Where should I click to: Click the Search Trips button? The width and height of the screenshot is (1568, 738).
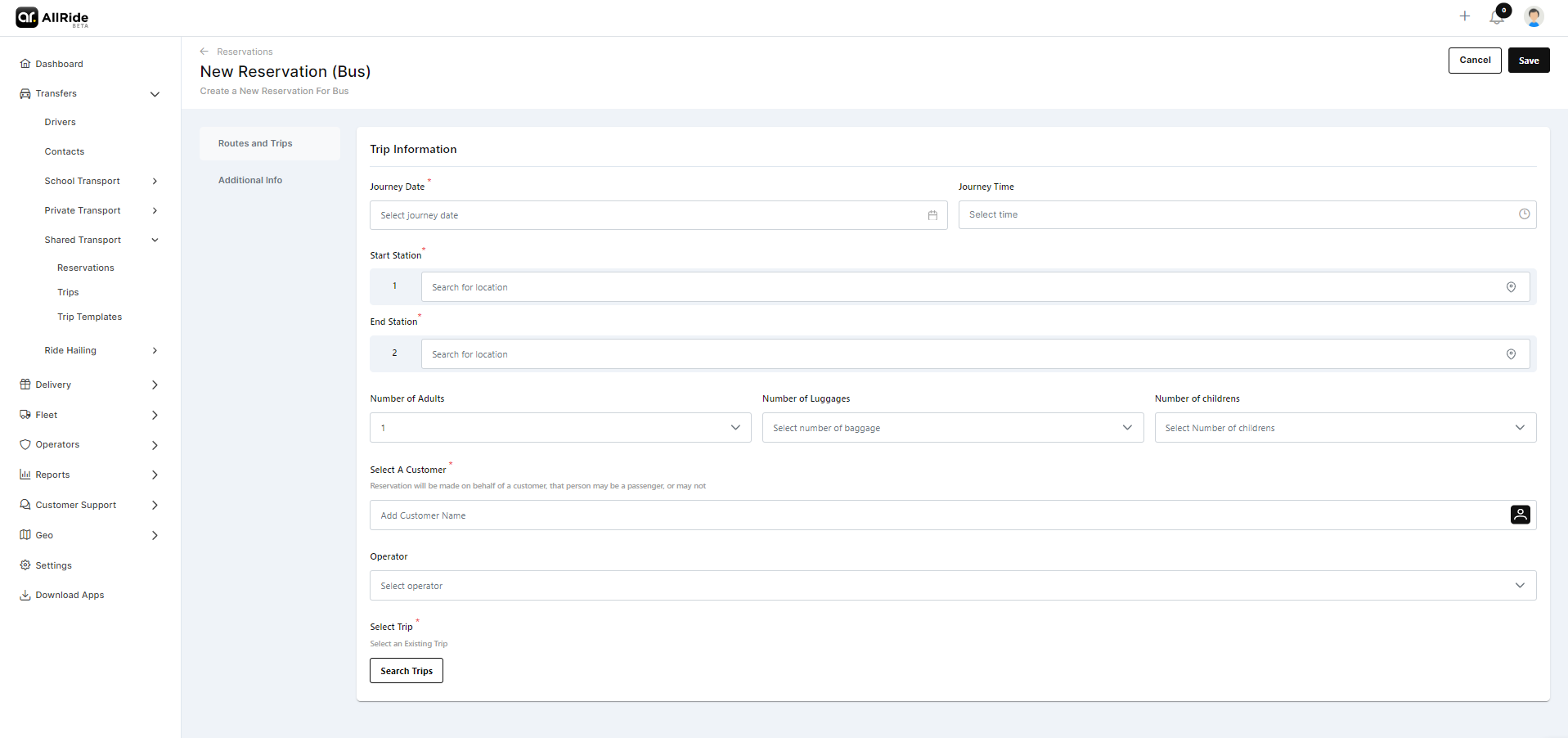pos(406,670)
